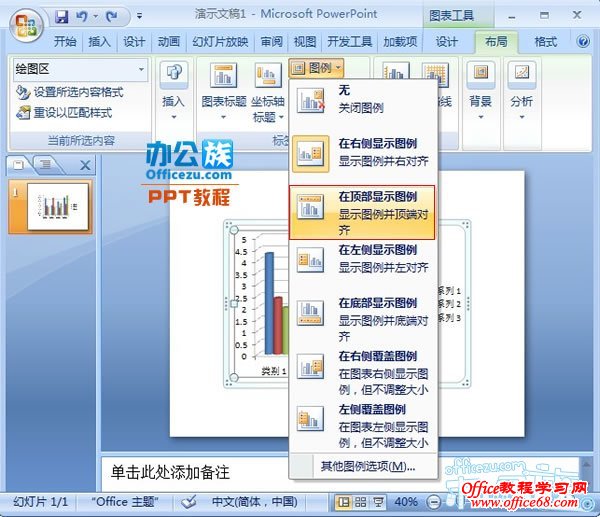Switch to the 设计 chart design tab
The image size is (600, 517).
(x=446, y=42)
